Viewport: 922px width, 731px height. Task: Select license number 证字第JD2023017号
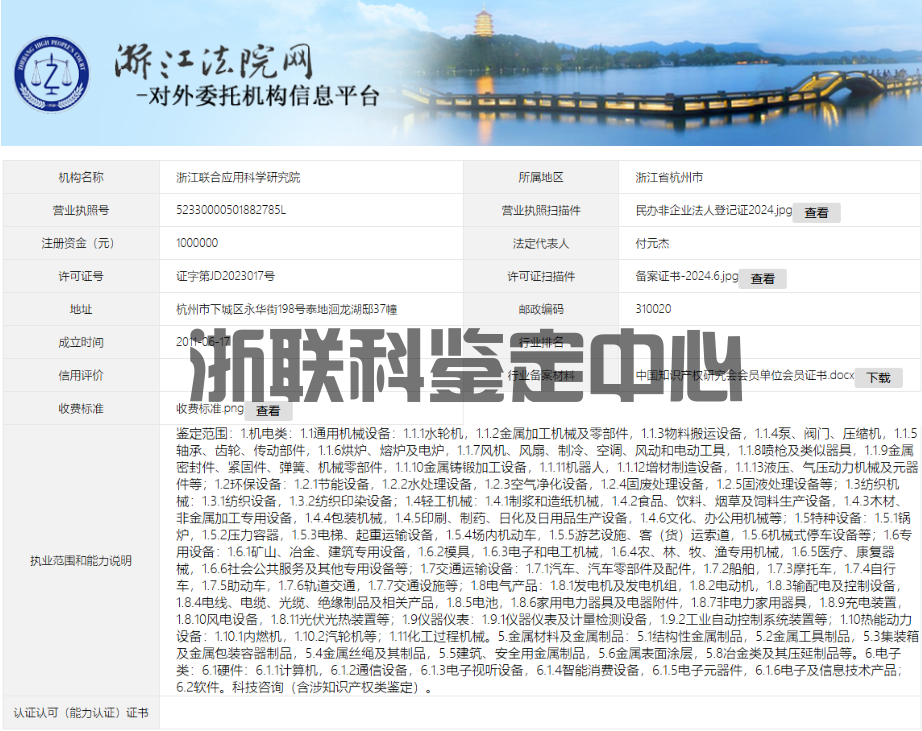(225, 276)
